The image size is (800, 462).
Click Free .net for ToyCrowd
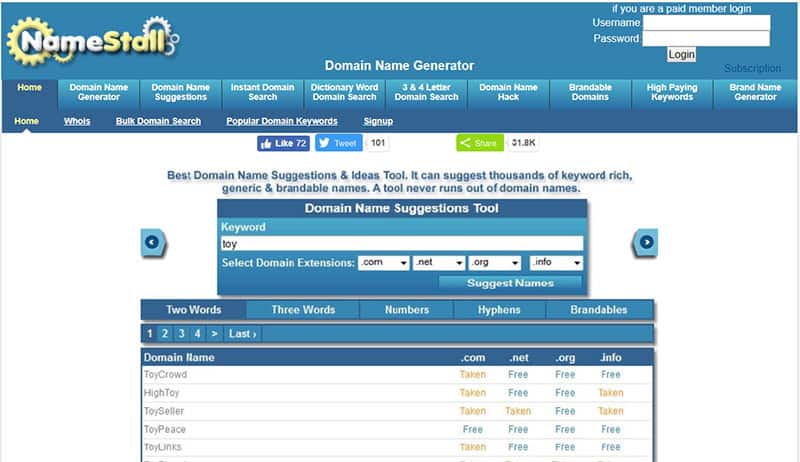click(x=518, y=375)
